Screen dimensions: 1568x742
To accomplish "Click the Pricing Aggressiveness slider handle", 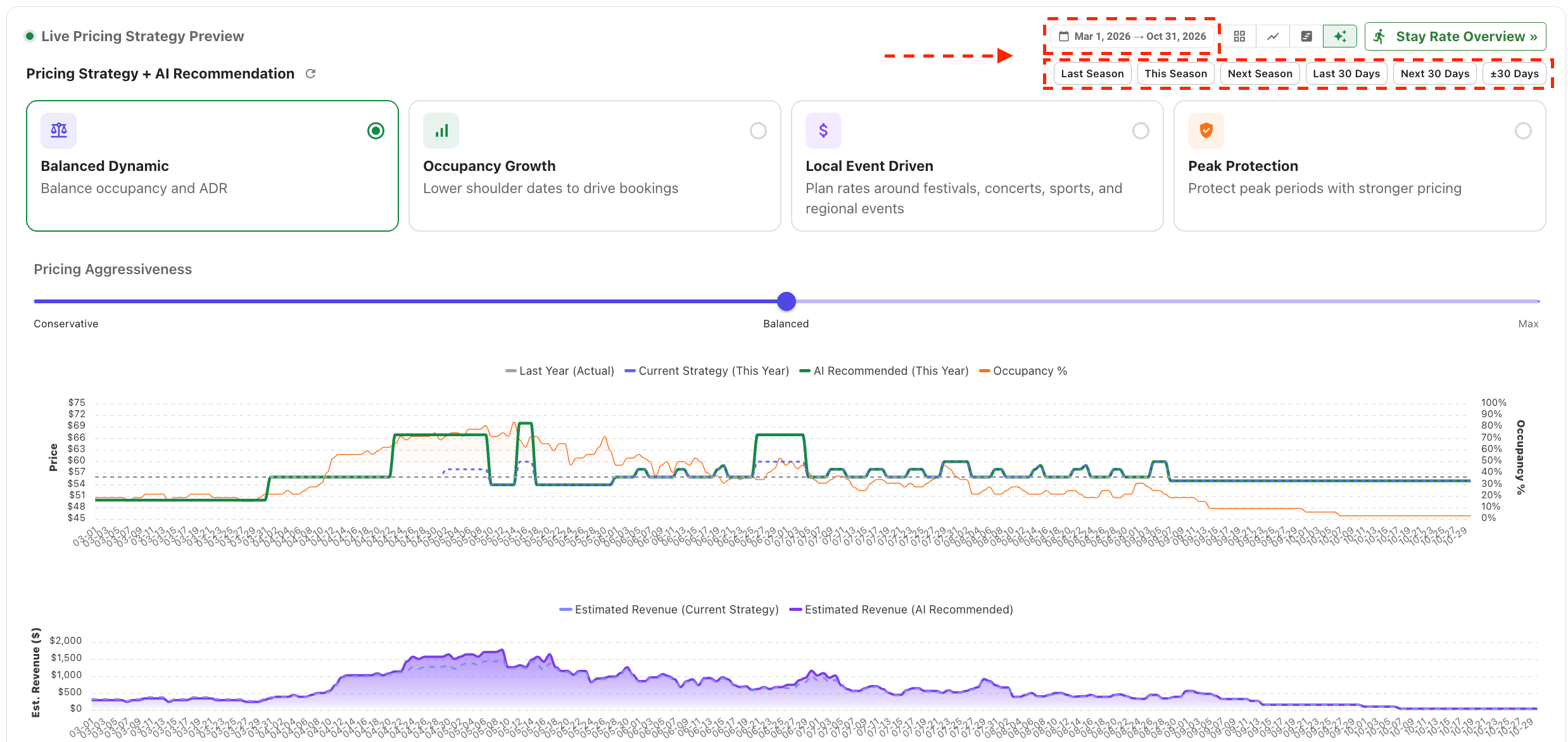I will (x=787, y=301).
